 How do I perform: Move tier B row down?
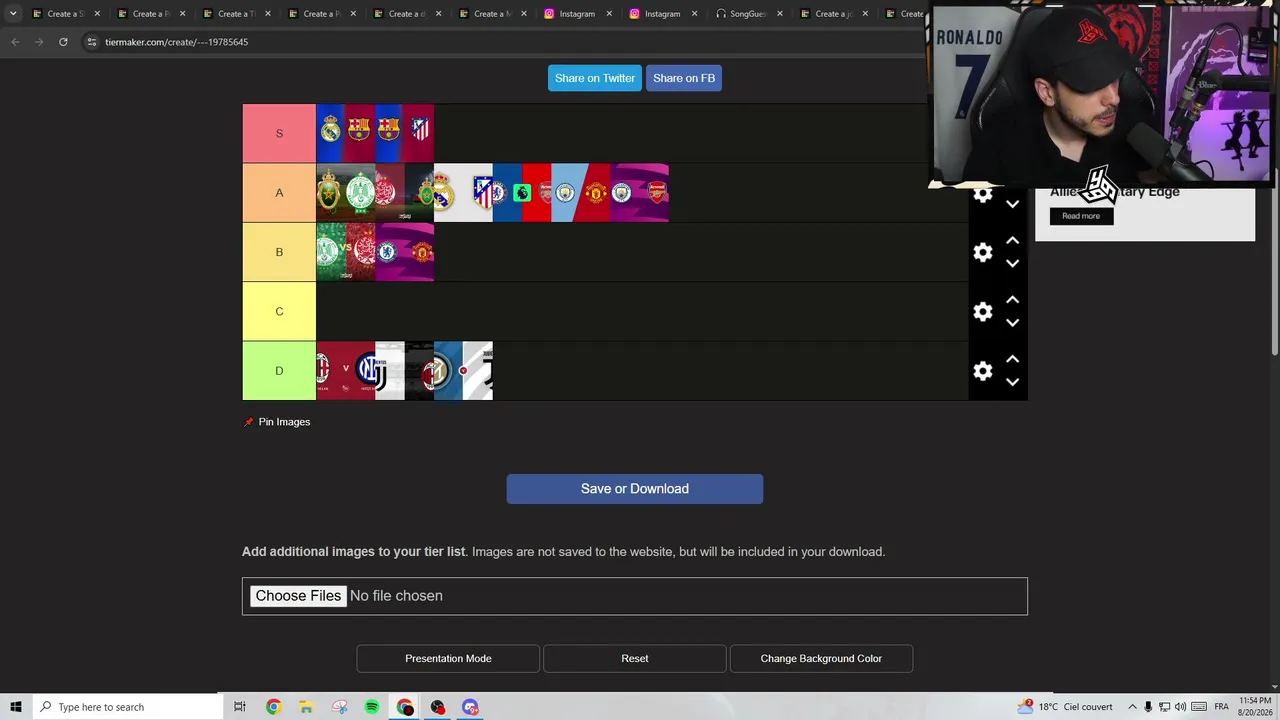pyautogui.click(x=1012, y=264)
